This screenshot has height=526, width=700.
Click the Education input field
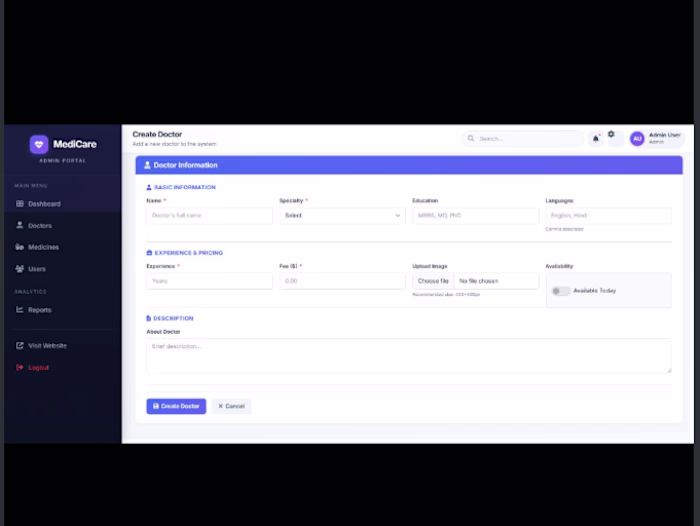tap(475, 215)
